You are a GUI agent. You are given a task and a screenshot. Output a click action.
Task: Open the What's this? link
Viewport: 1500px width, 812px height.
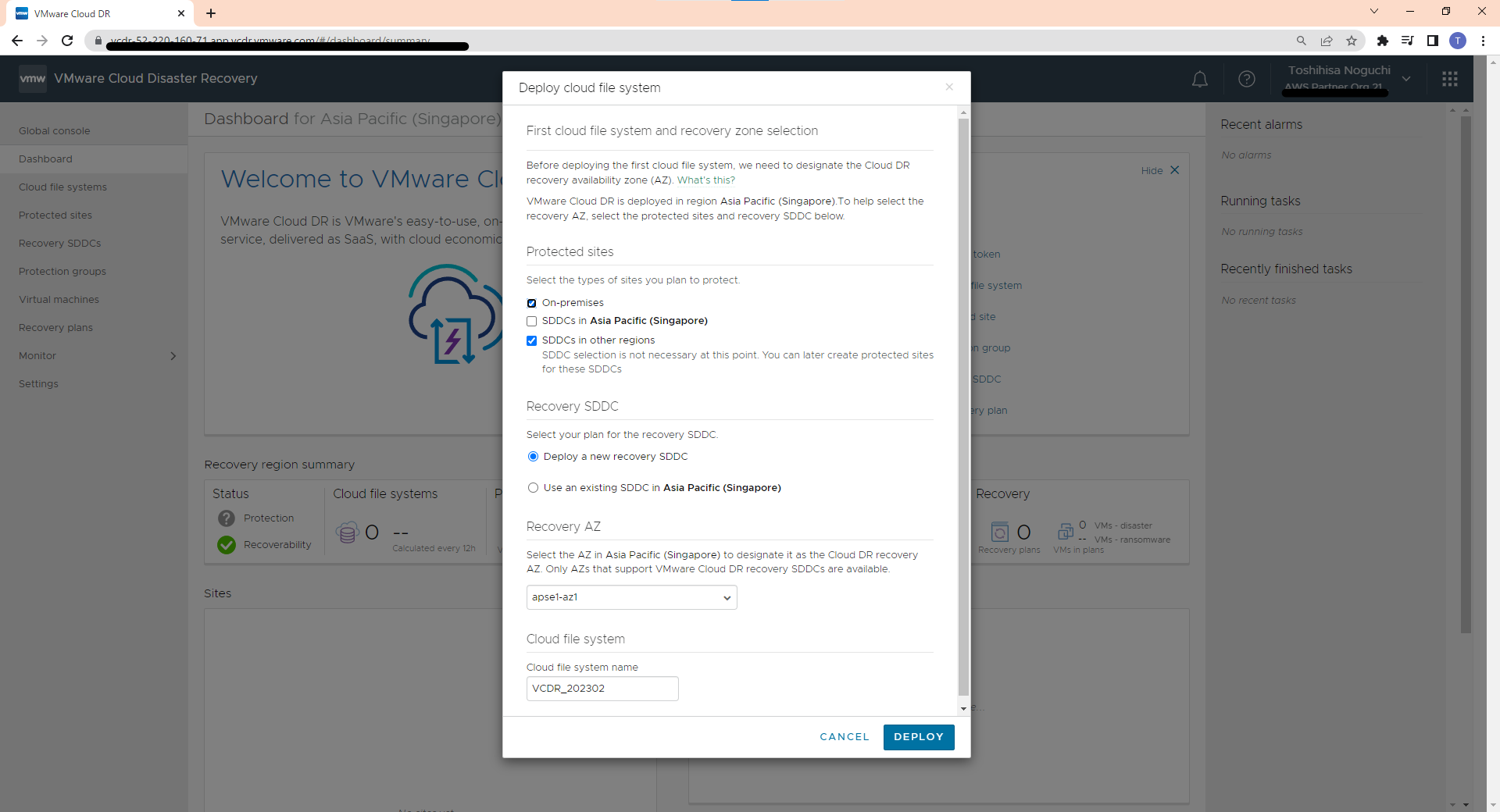coord(706,180)
